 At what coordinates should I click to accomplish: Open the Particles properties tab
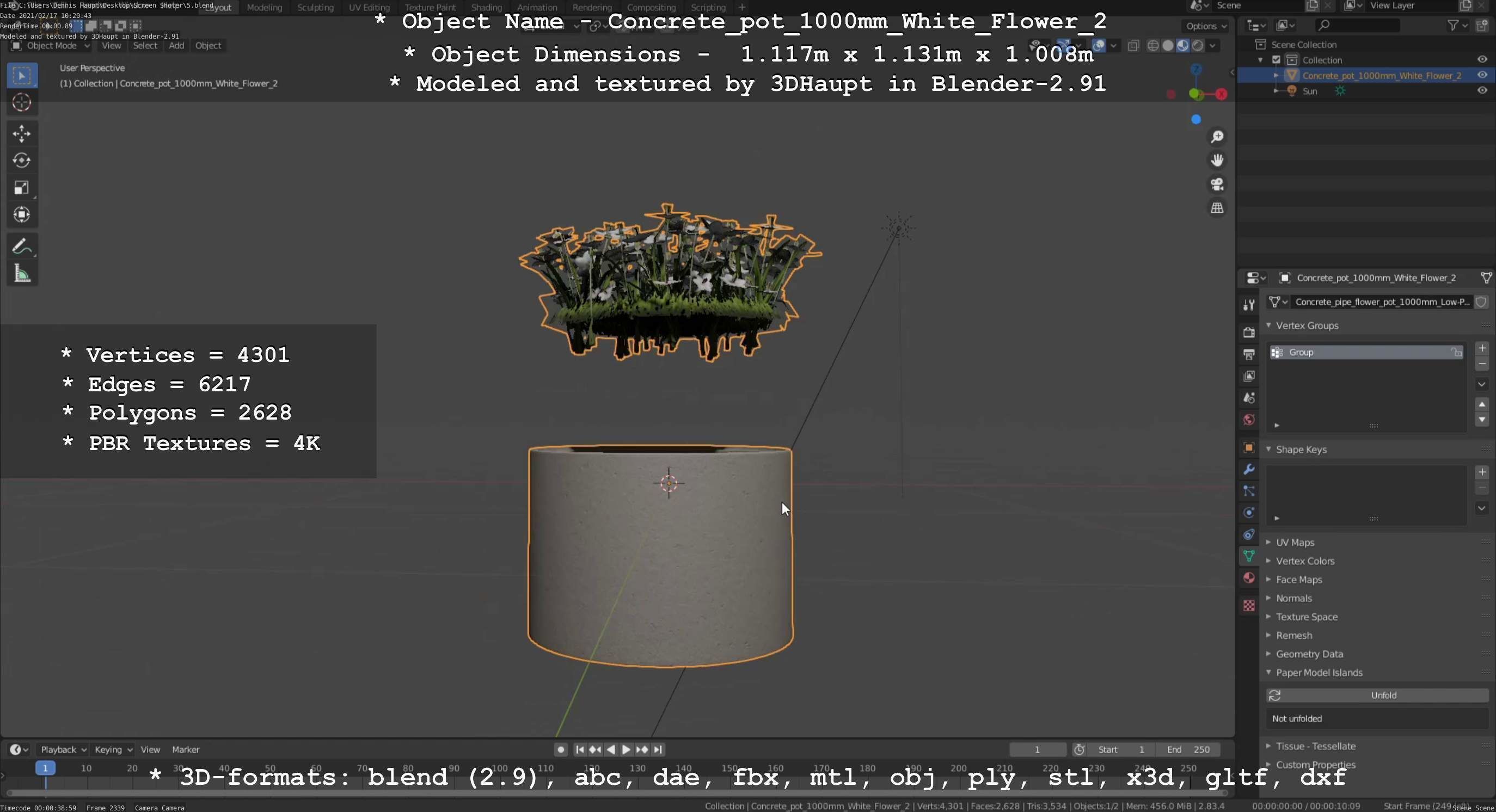(1249, 491)
